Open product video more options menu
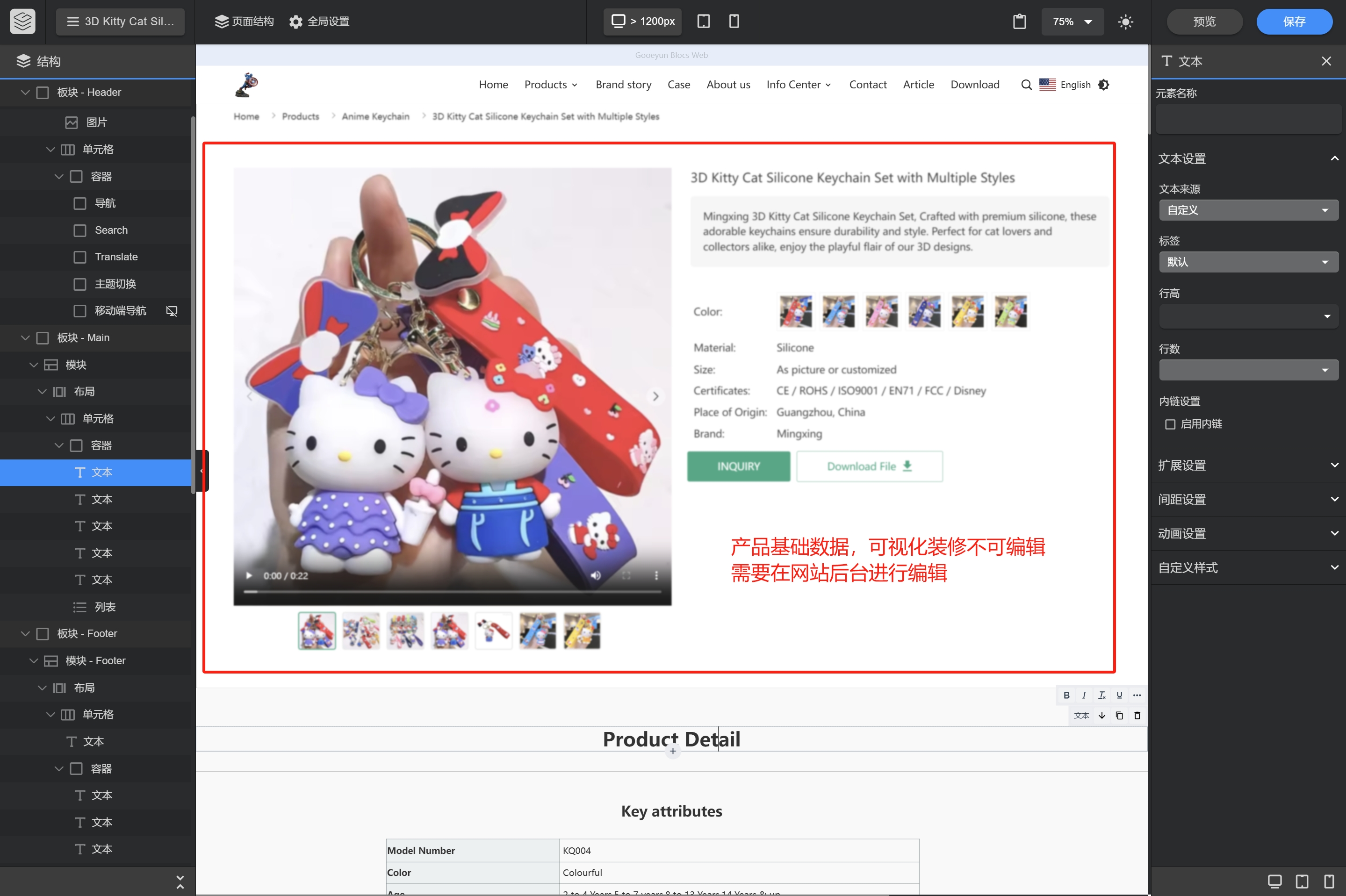The height and width of the screenshot is (896, 1346). click(x=656, y=575)
